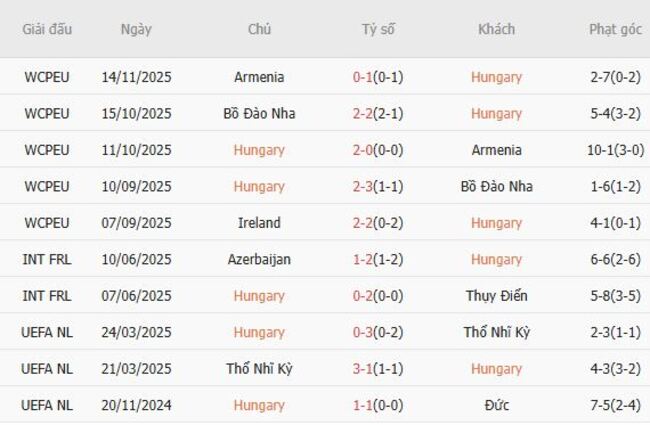650x425 pixels.
Task: Click the 3-1(1-1) score link
Action: [x=378, y=368]
